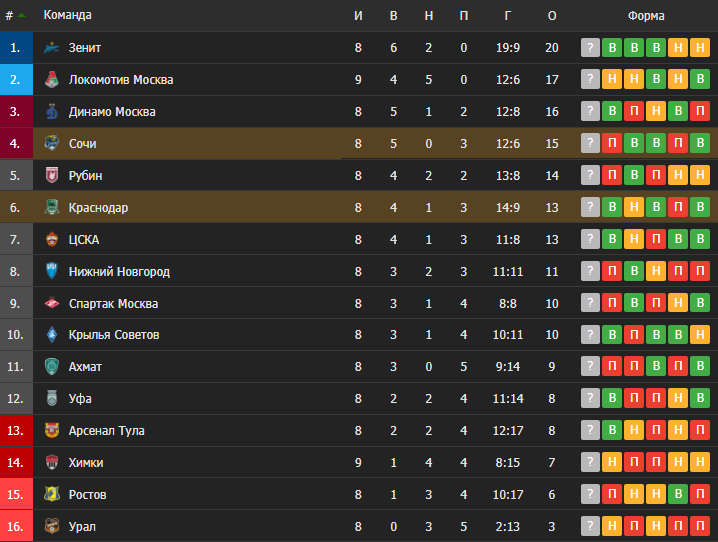Sort by the Г goals column header
The height and width of the screenshot is (542, 718).
[x=507, y=16]
